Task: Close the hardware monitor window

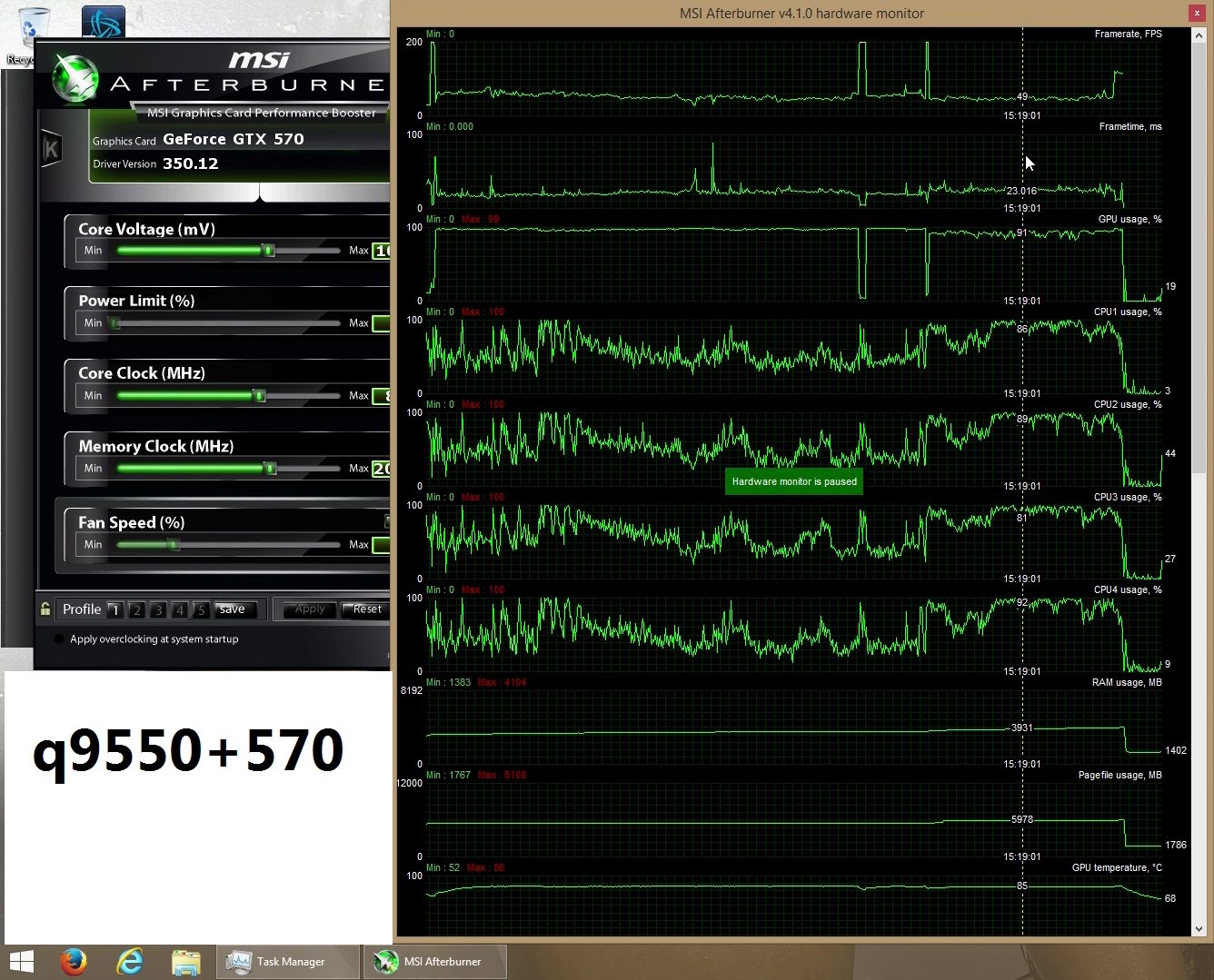Action: 1195,14
